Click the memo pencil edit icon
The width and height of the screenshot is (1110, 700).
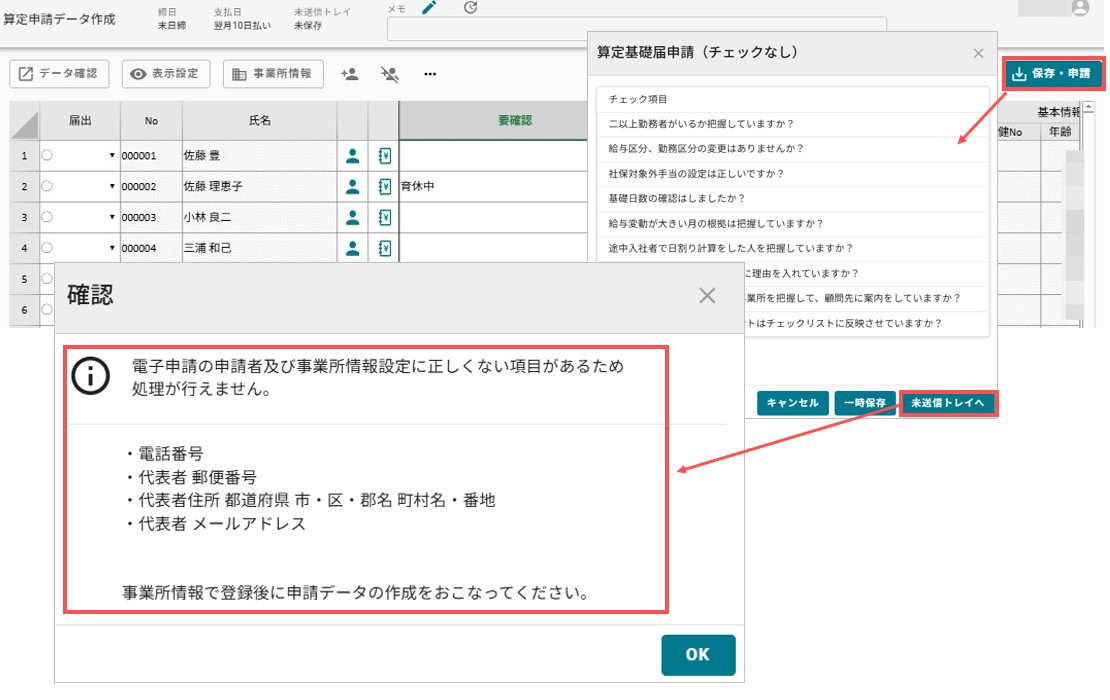[429, 8]
